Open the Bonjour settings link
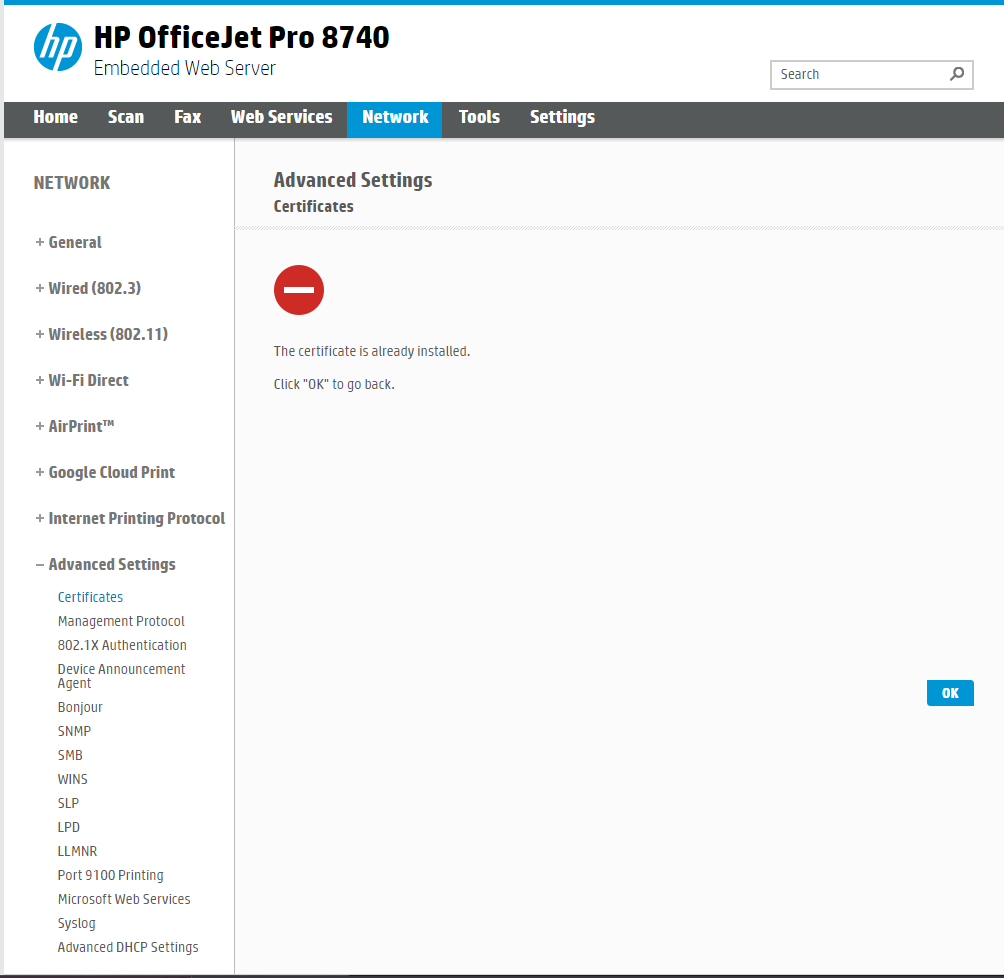 pyautogui.click(x=80, y=707)
